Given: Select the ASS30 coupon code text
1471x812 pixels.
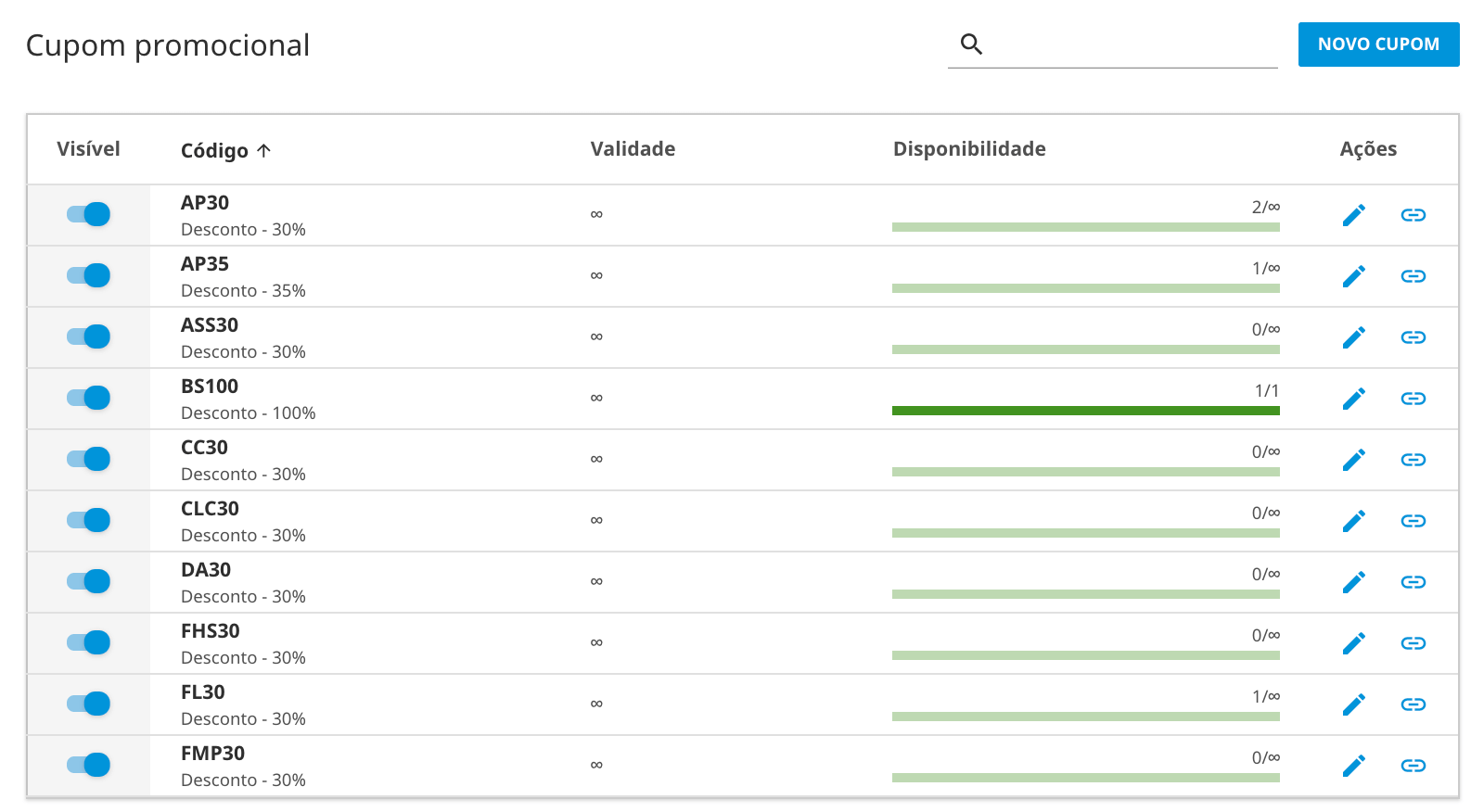Looking at the screenshot, I should click(210, 325).
